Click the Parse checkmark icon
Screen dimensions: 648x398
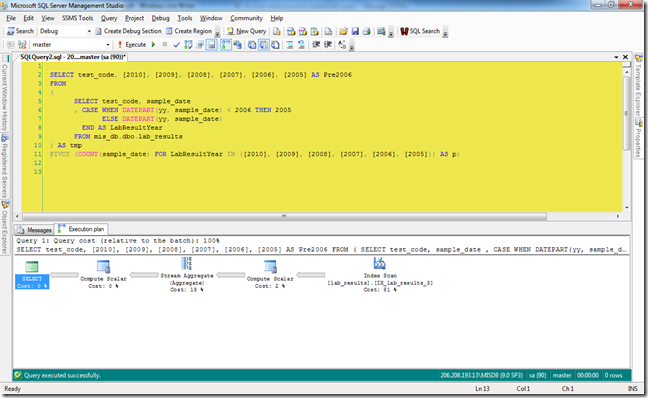tap(176, 45)
